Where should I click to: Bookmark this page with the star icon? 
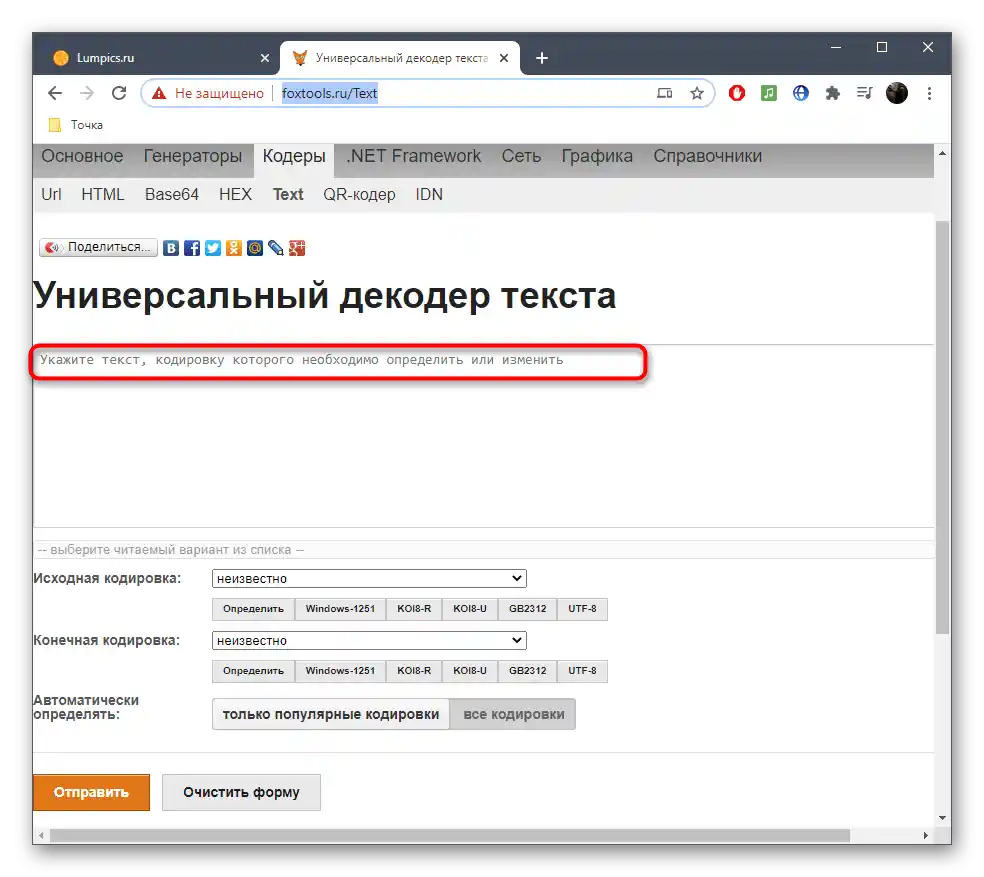(697, 94)
